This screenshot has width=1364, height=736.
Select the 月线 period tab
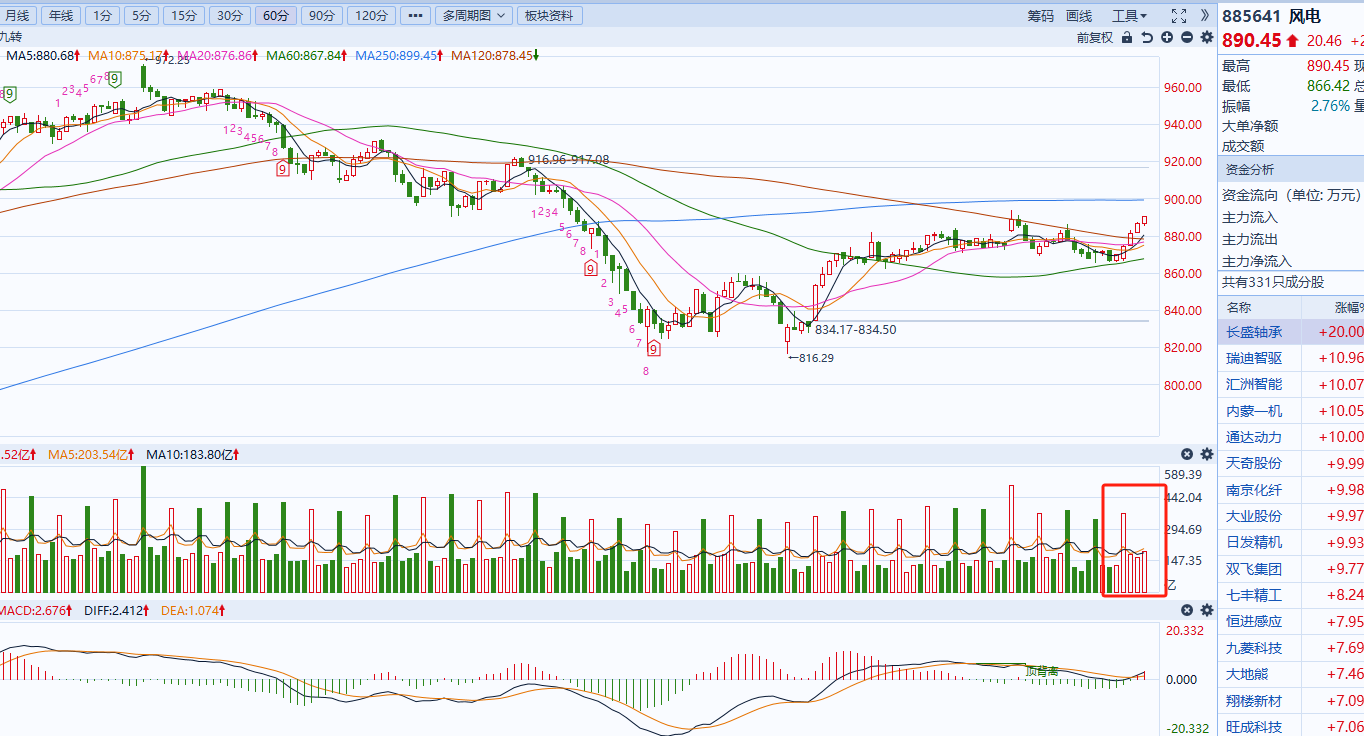(18, 16)
